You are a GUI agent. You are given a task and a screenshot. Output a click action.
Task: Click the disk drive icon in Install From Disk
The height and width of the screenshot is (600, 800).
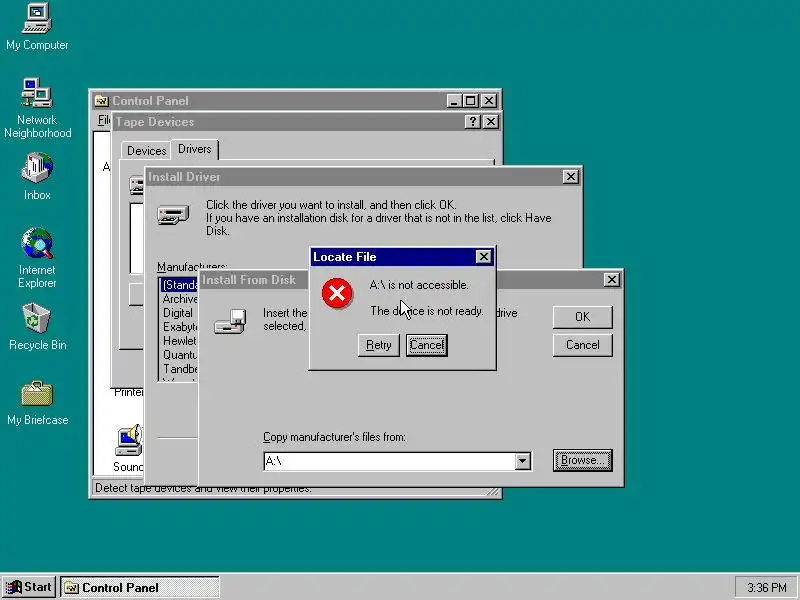pos(230,321)
